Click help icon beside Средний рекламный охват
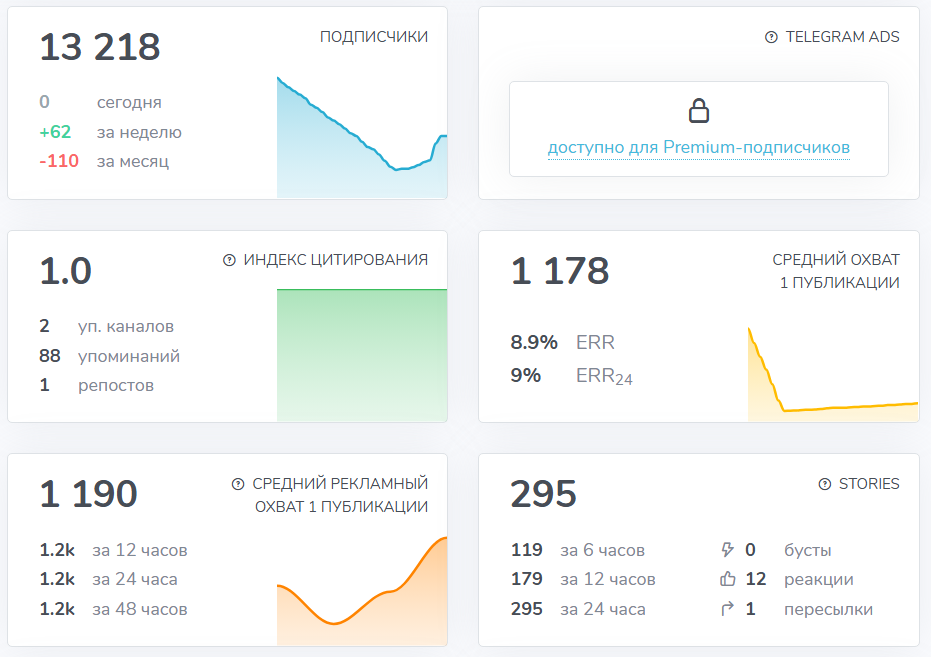This screenshot has height=657, width=931. pos(238,484)
